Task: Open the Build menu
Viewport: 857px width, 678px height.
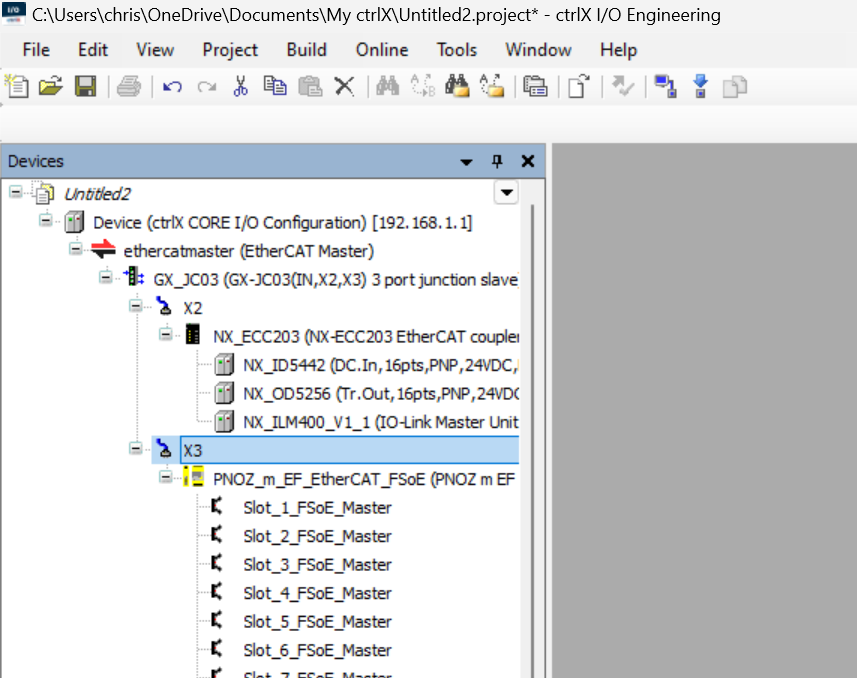Action: click(x=307, y=50)
